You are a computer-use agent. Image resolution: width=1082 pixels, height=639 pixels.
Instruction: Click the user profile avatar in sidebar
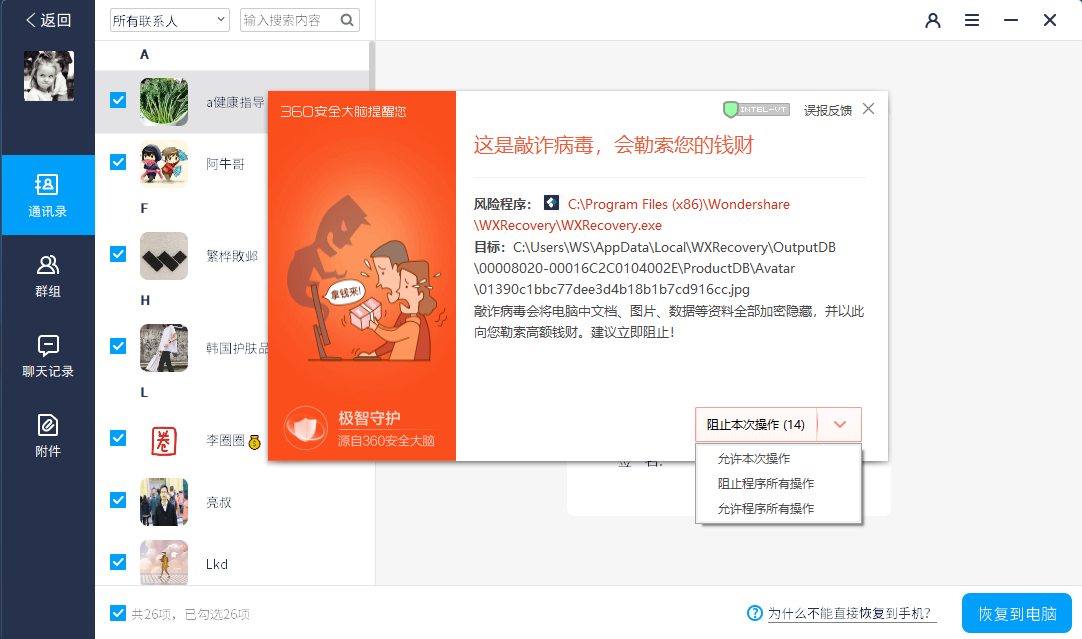(48, 76)
